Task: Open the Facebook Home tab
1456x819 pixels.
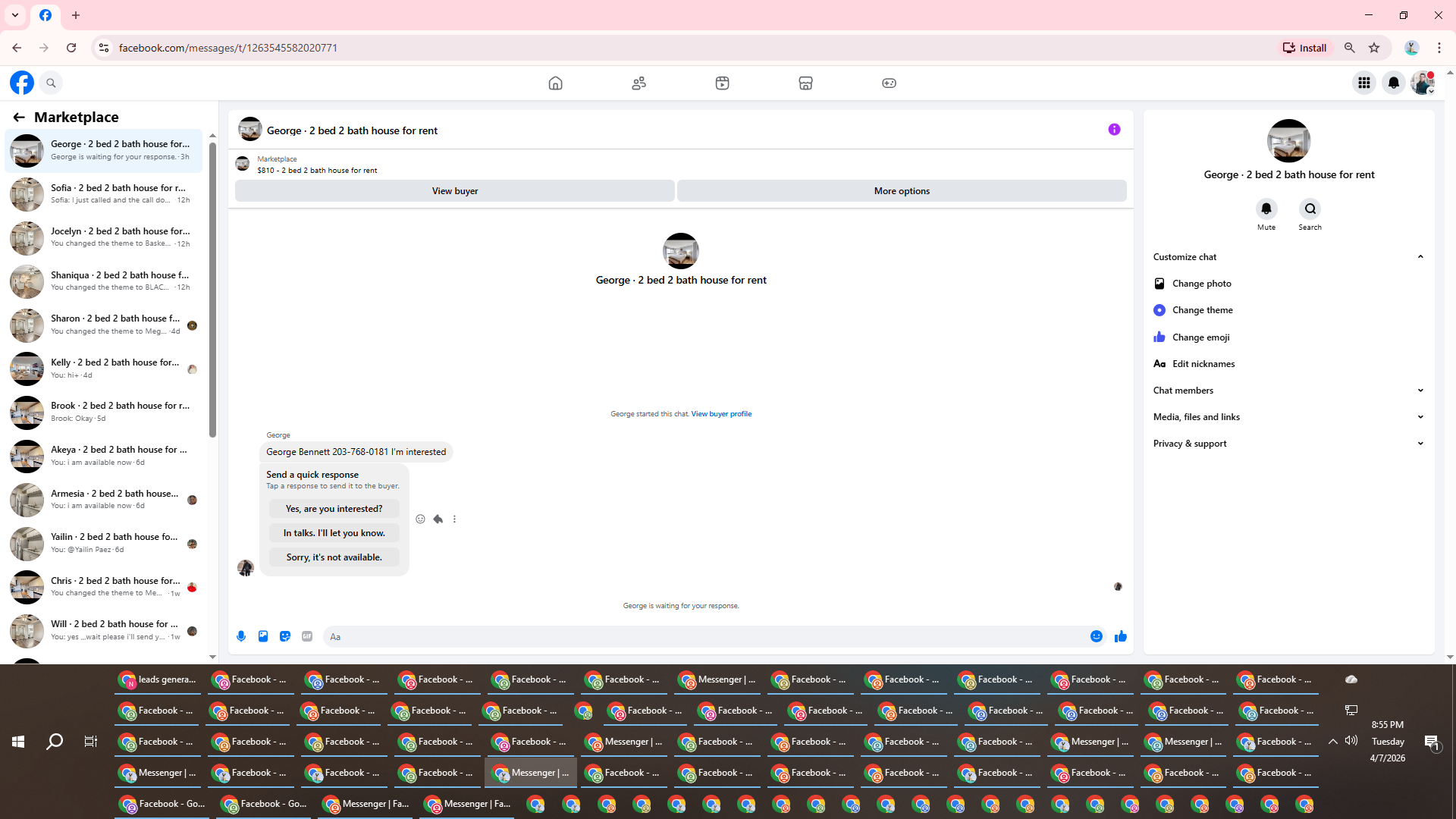Action: pyautogui.click(x=555, y=83)
